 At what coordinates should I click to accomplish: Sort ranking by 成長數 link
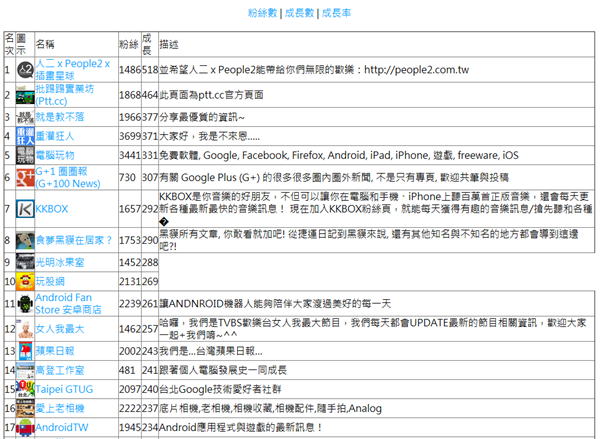tap(299, 13)
